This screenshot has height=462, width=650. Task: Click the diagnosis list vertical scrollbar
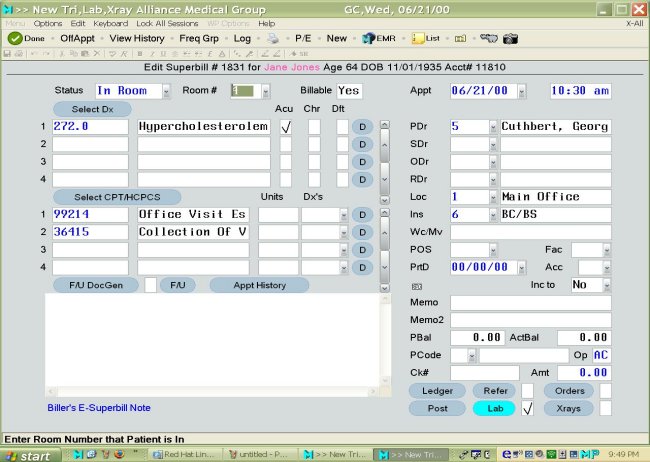[x=385, y=162]
